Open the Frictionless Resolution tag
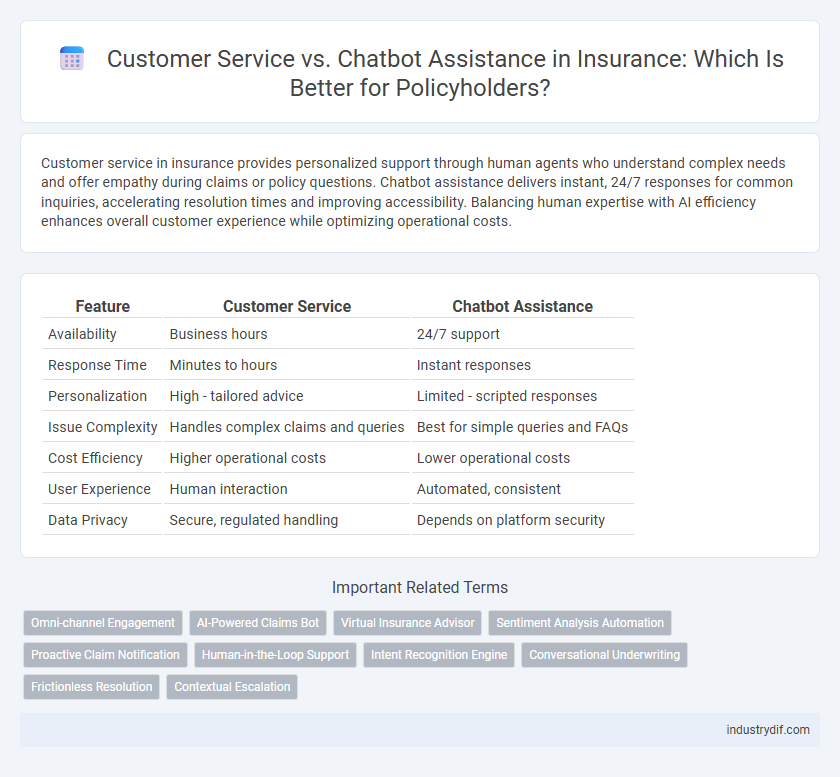Viewport: 840px width, 777px height. (x=92, y=687)
